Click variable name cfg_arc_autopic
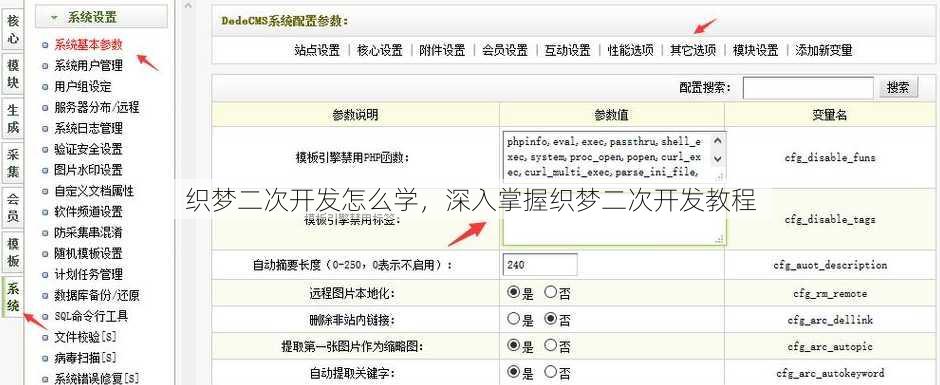The height and width of the screenshot is (385, 940). click(x=830, y=347)
